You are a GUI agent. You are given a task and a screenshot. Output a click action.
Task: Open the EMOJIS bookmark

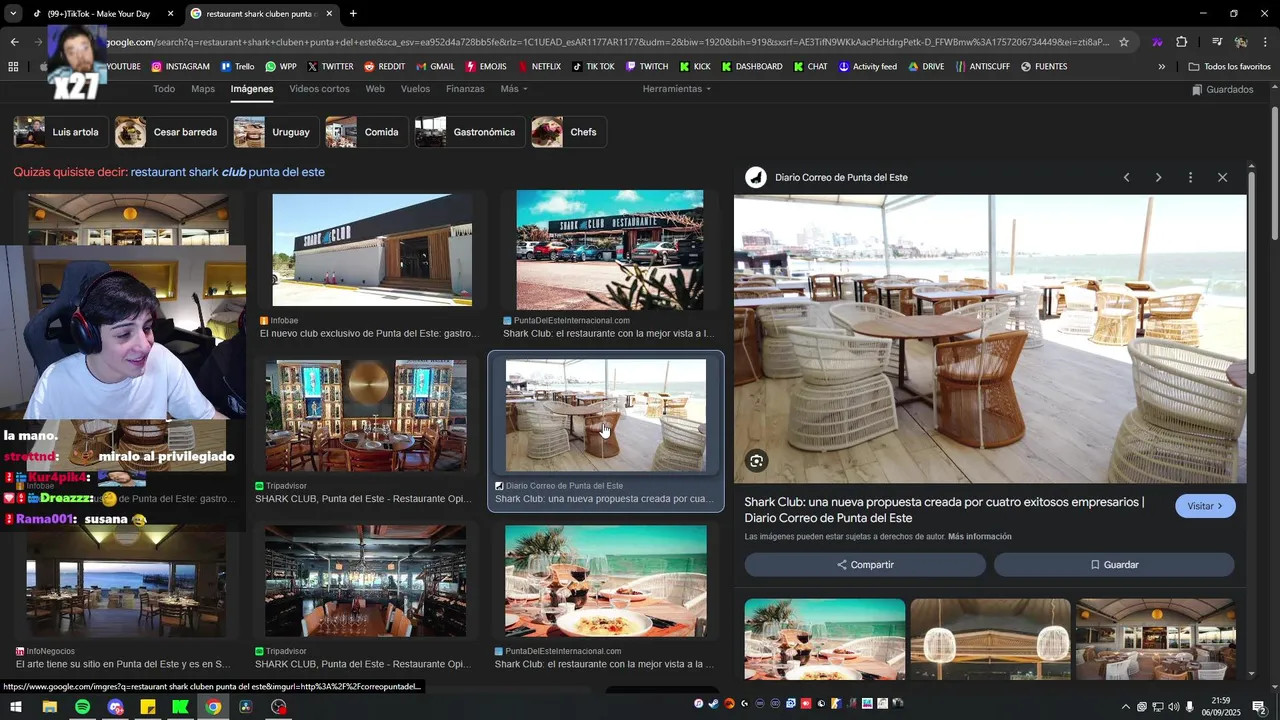pos(486,67)
